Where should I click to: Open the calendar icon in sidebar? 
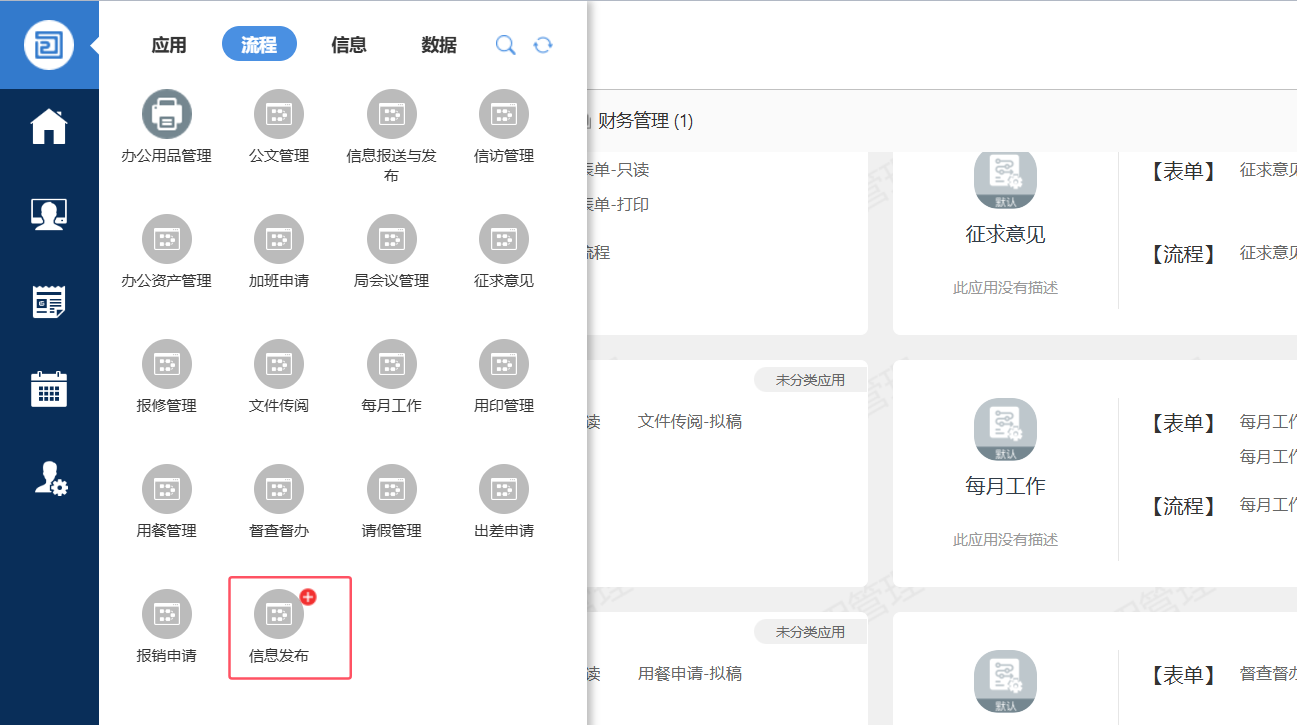(49, 389)
